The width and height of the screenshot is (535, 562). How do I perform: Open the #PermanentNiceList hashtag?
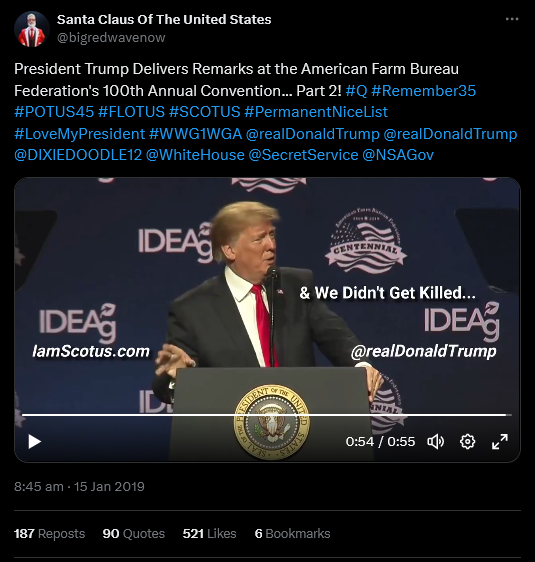tap(316, 112)
